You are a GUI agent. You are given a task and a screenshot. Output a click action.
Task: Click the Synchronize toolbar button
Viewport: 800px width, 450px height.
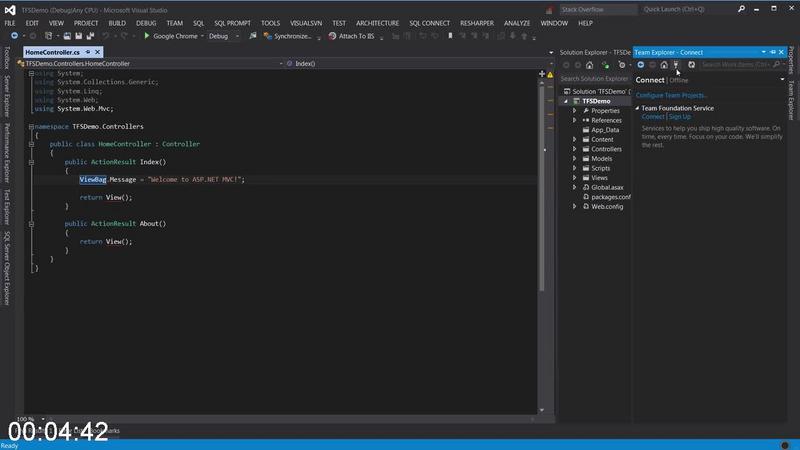(287, 36)
